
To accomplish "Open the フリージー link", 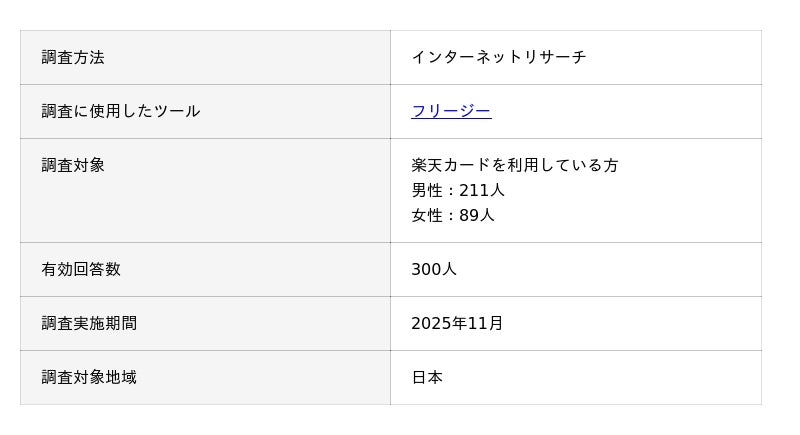I will click(451, 111).
